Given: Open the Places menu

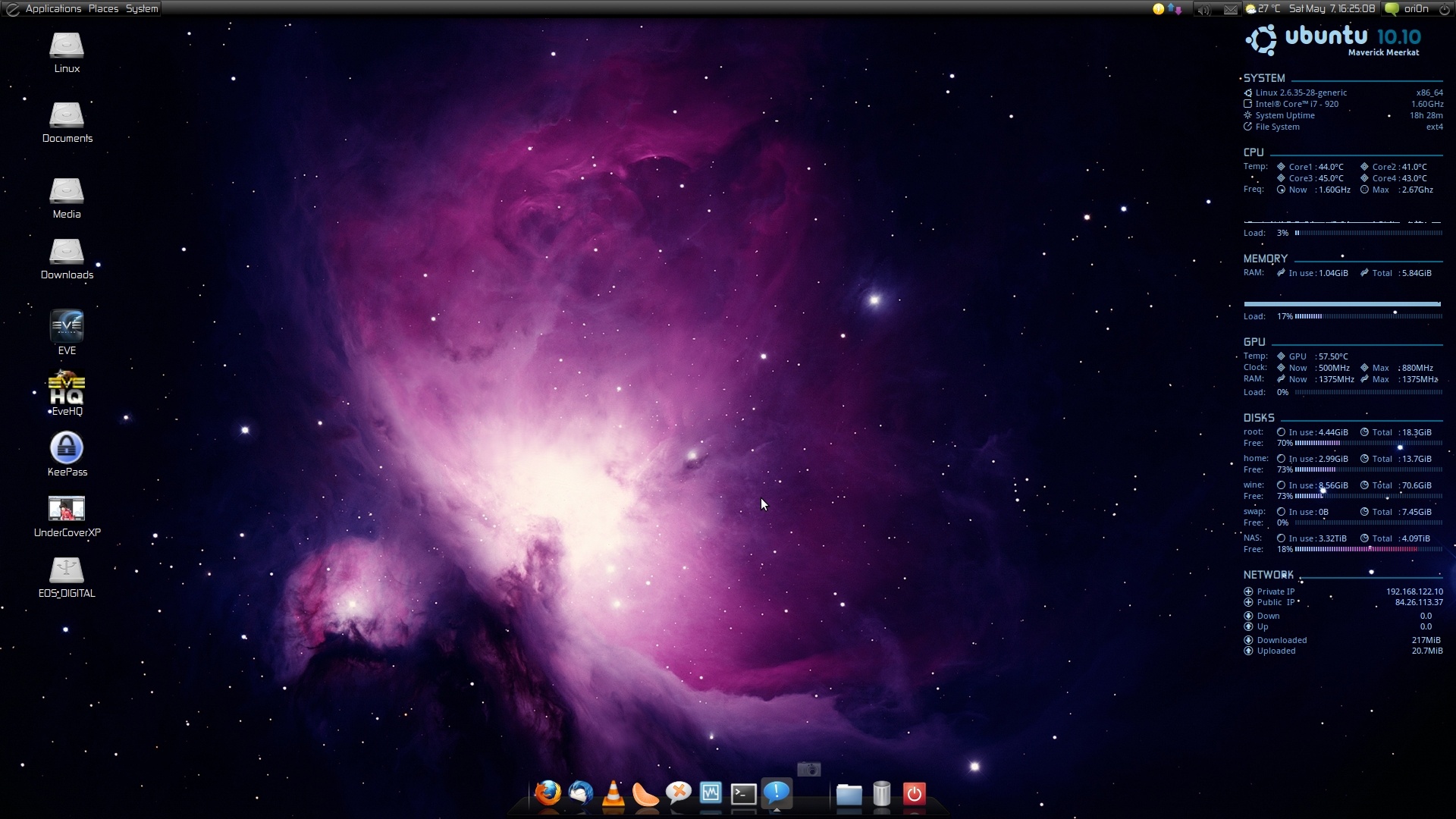Looking at the screenshot, I should [x=103, y=9].
